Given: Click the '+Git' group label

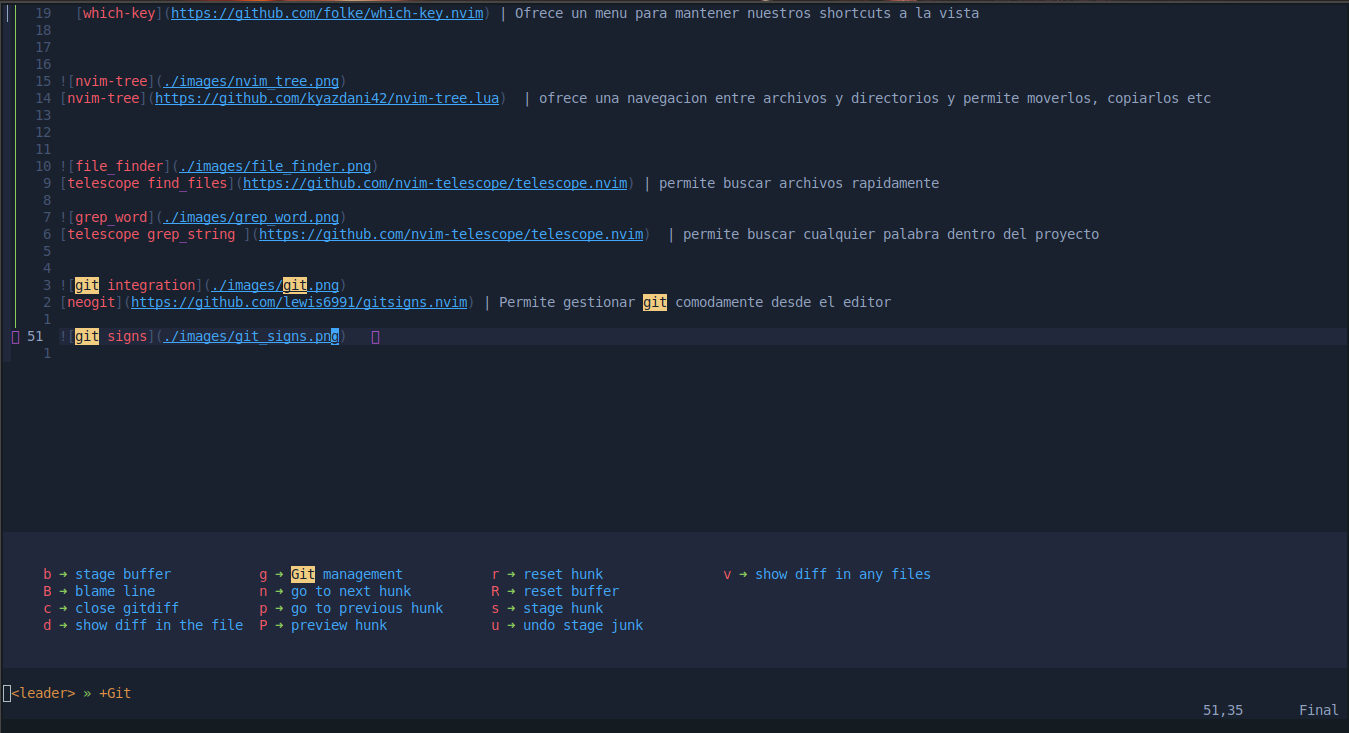Looking at the screenshot, I should (x=115, y=693).
